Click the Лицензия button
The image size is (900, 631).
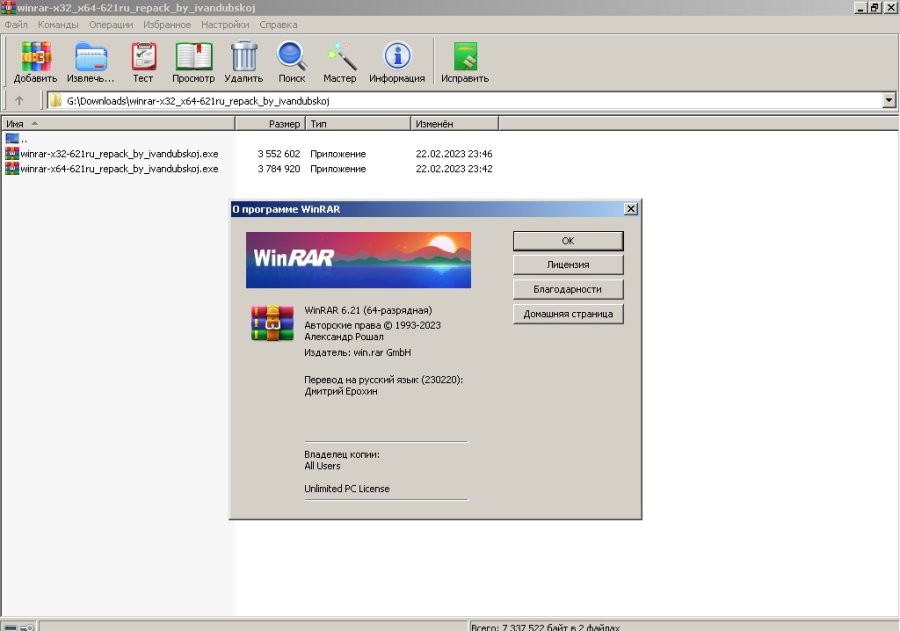pos(568,265)
